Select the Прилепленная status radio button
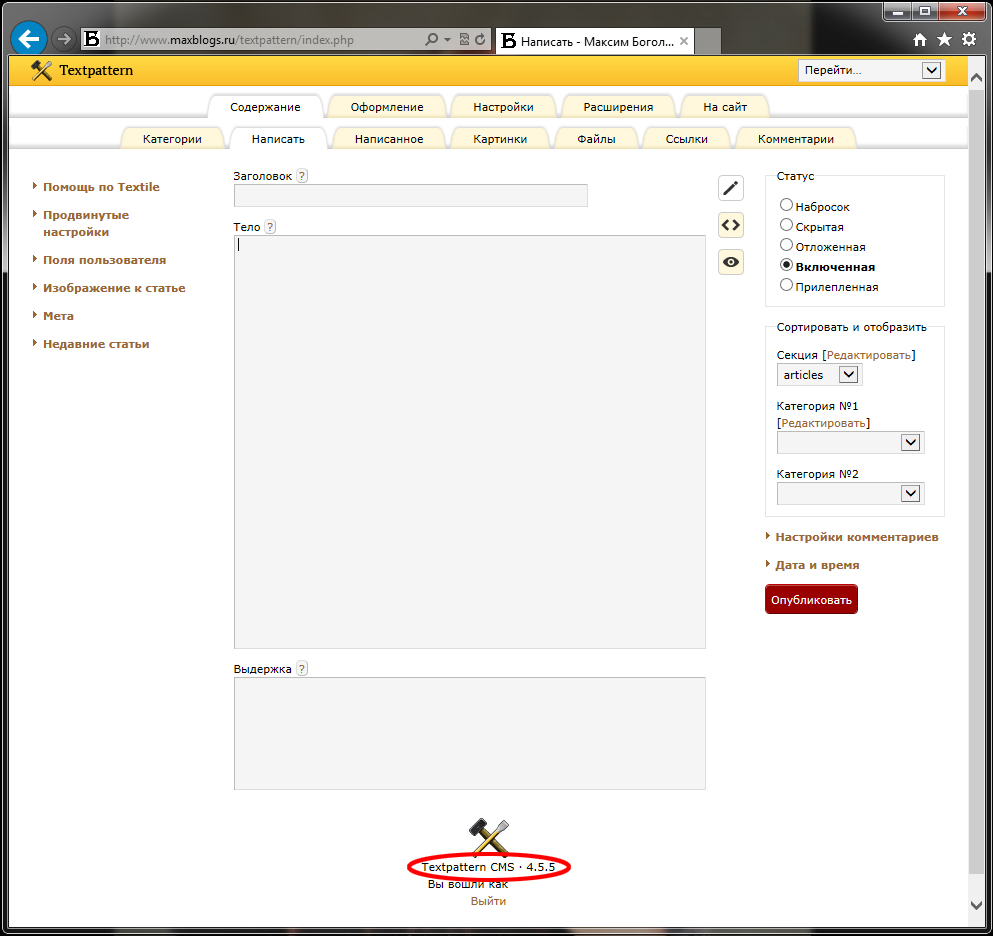The width and height of the screenshot is (993, 936). 786,285
